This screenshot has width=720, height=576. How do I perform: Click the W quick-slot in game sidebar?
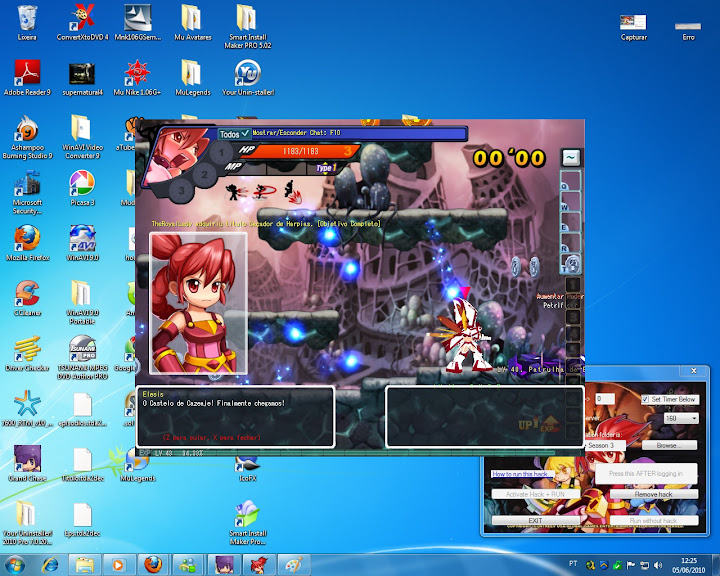pos(570,201)
